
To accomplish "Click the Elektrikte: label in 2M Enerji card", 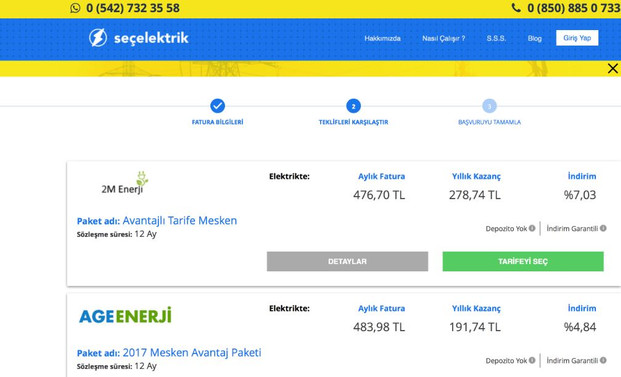I will 289,176.
